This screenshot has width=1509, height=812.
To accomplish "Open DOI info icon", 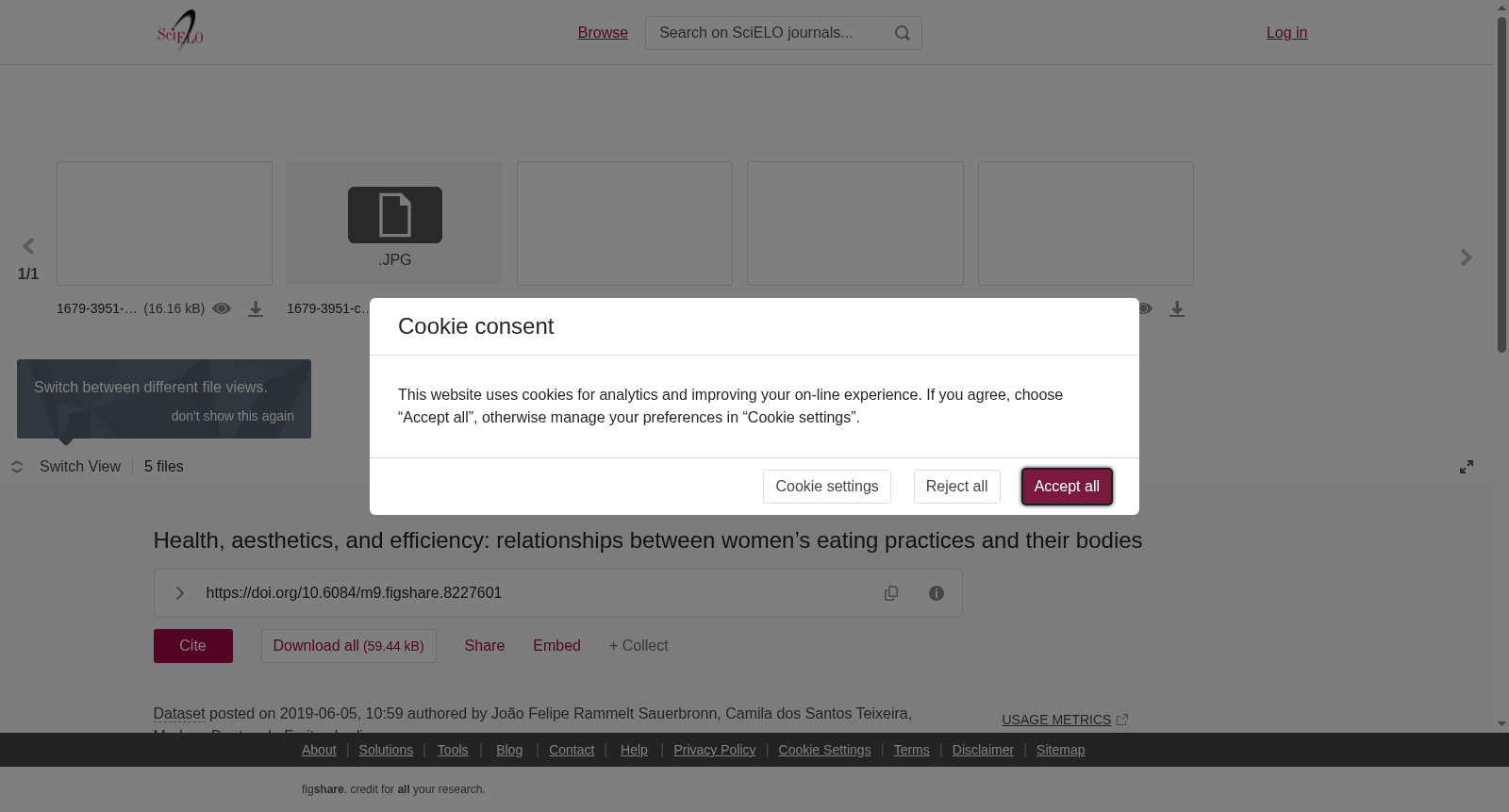I will [937, 593].
